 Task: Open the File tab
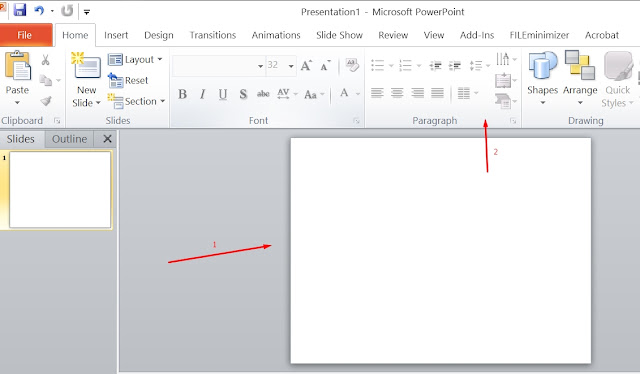click(24, 35)
